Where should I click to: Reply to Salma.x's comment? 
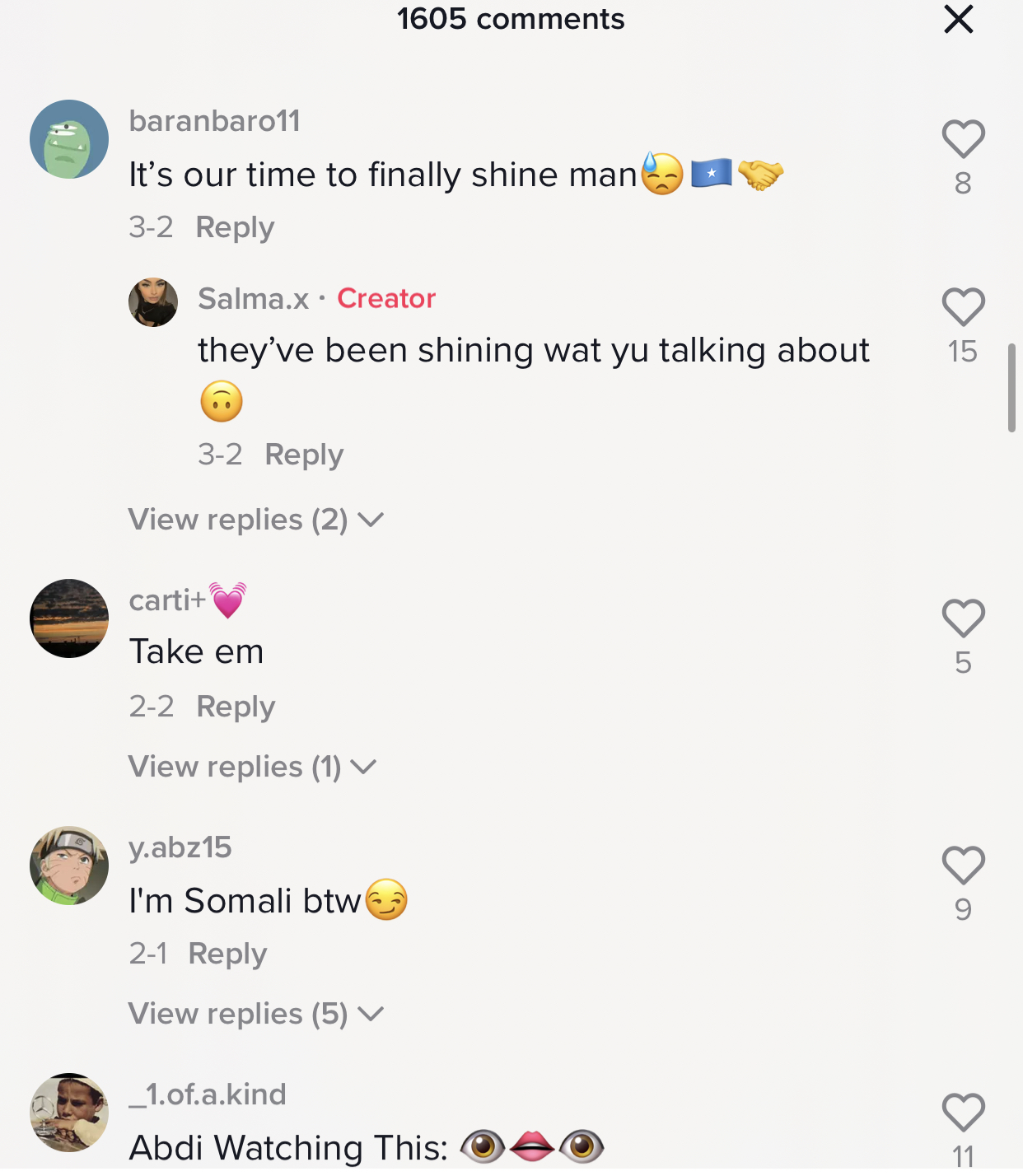click(x=304, y=455)
